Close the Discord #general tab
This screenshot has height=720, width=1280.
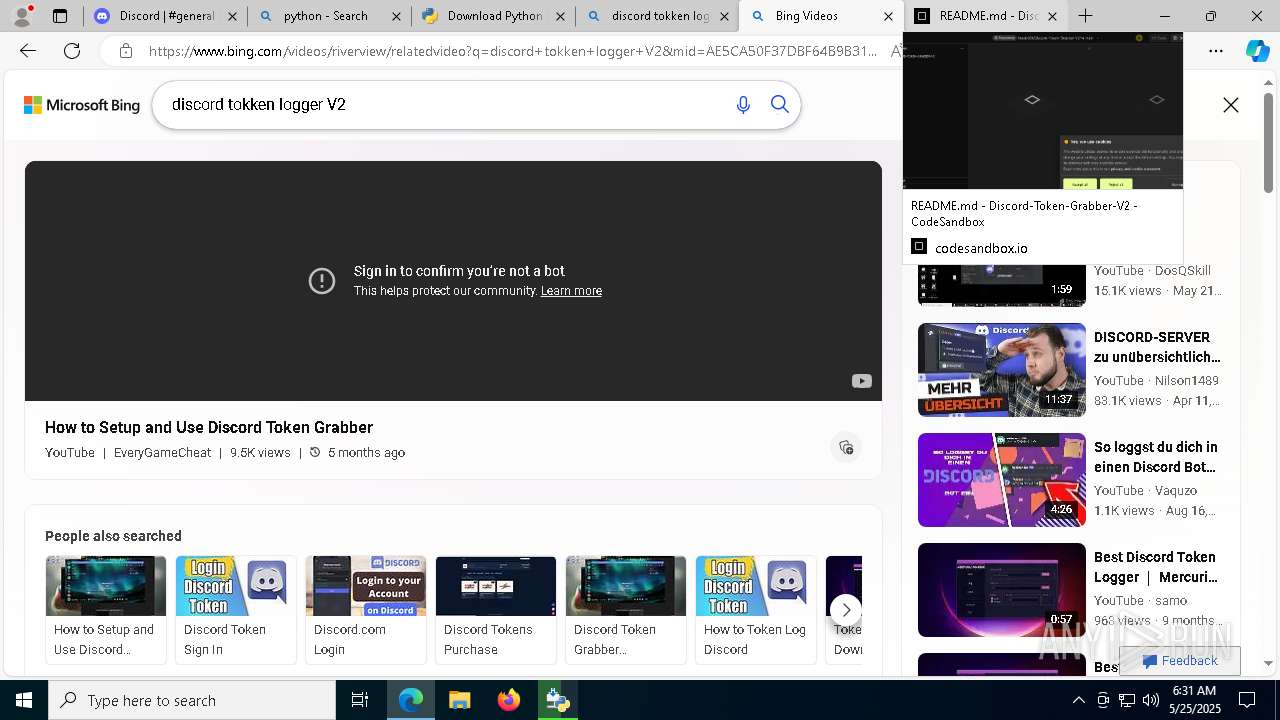point(232,16)
